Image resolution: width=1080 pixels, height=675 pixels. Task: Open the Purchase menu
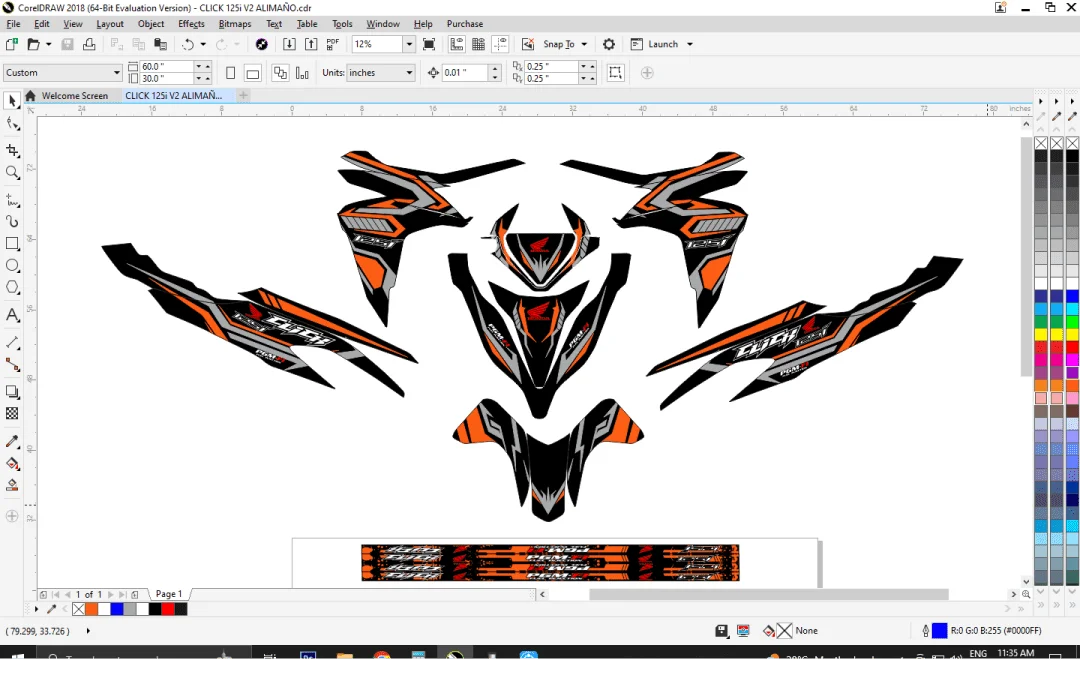point(465,23)
